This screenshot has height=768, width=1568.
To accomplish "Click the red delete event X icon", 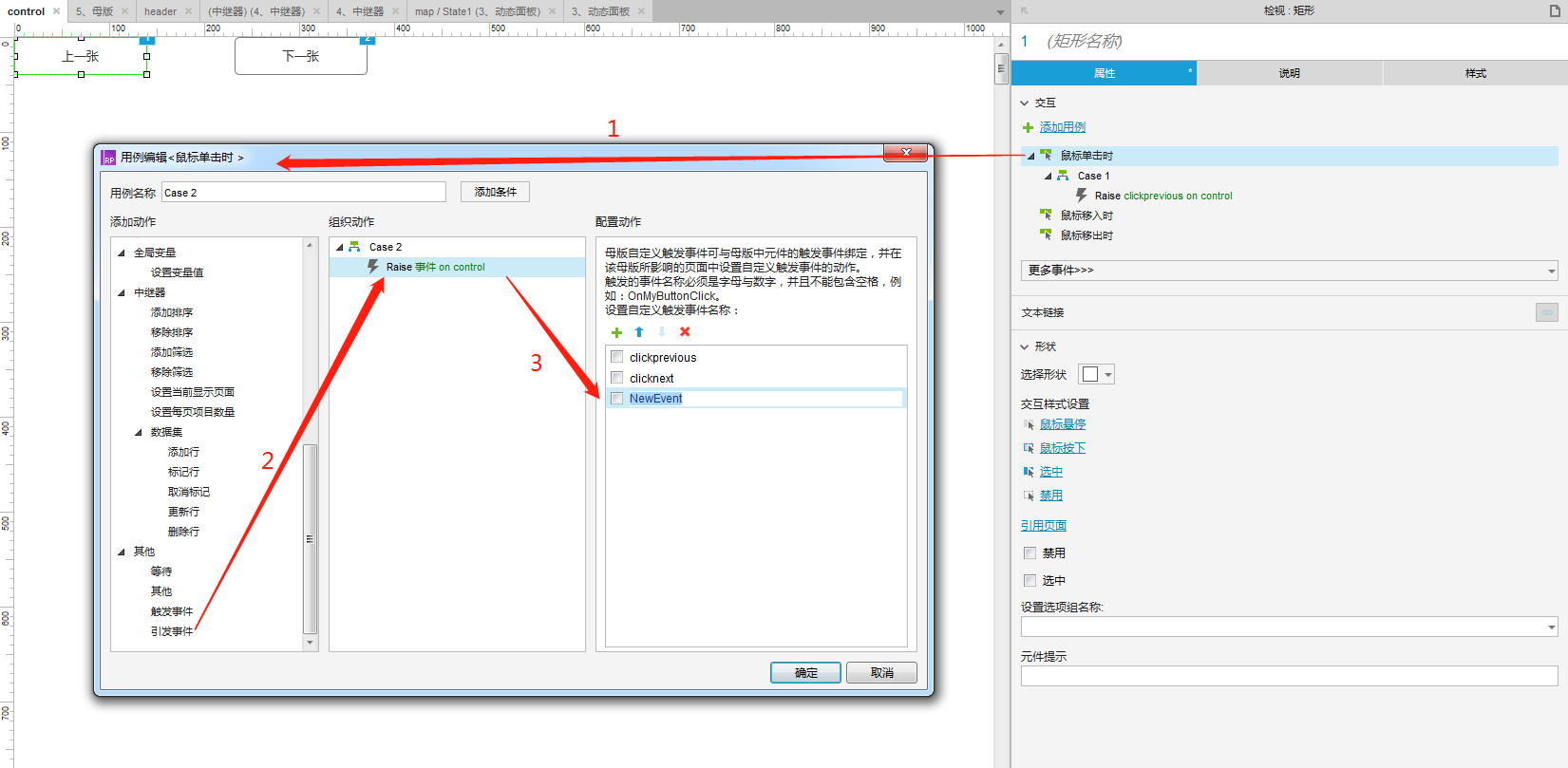I will [685, 332].
